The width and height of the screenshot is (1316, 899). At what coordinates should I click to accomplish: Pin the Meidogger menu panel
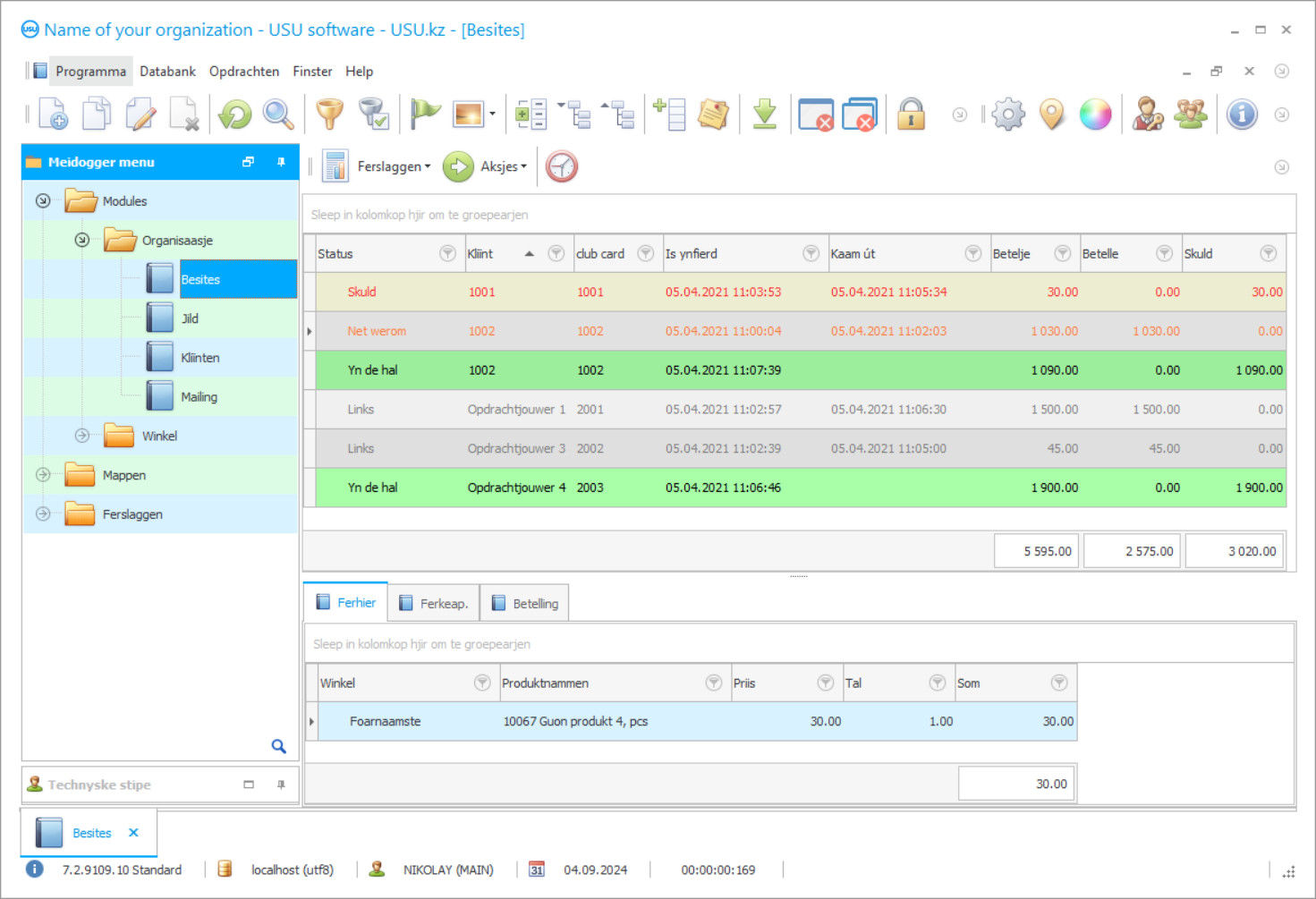coord(281,162)
